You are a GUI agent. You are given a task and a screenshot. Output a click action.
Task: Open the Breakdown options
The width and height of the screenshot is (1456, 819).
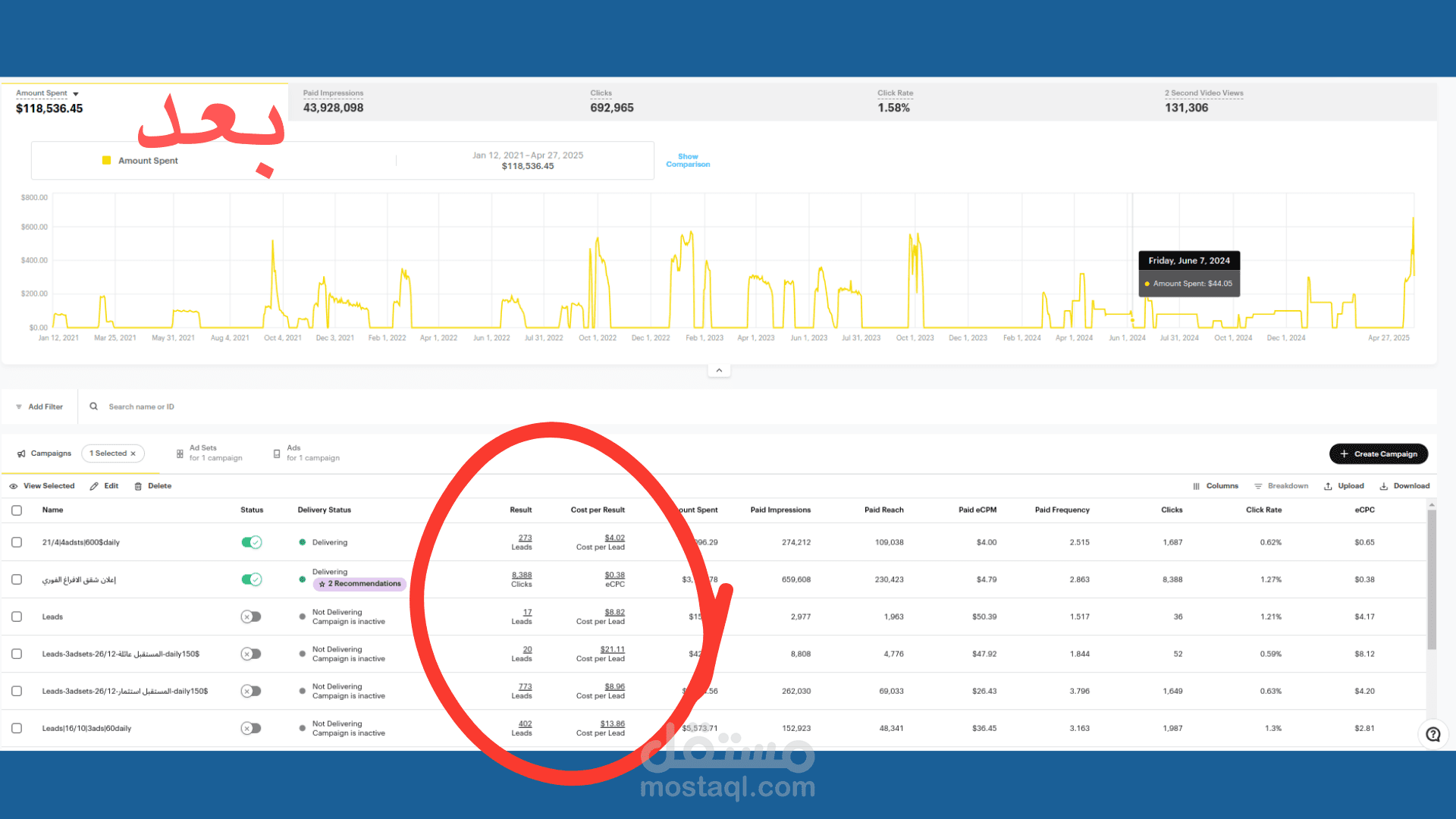1281,486
